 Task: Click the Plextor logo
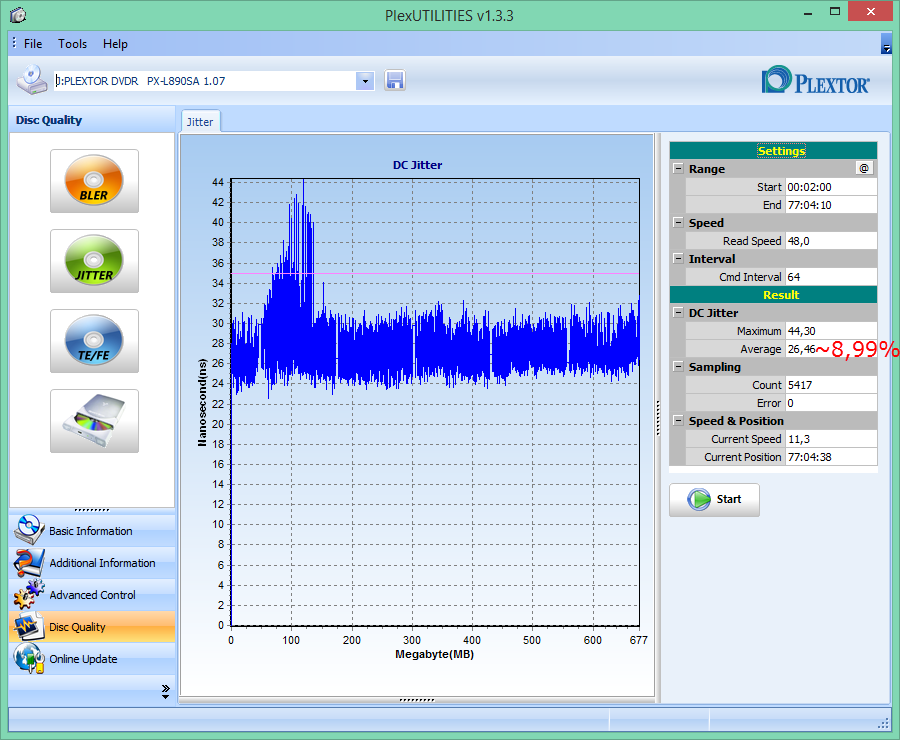coord(815,80)
